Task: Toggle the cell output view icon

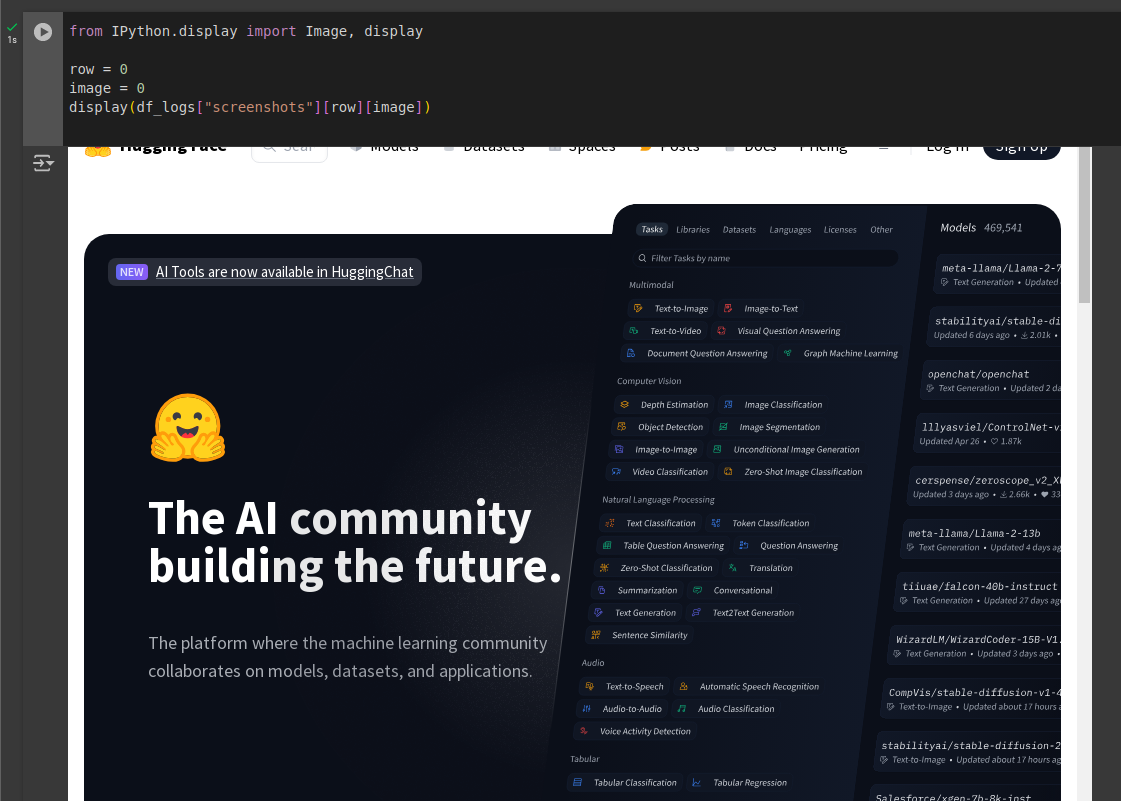Action: tap(43, 163)
